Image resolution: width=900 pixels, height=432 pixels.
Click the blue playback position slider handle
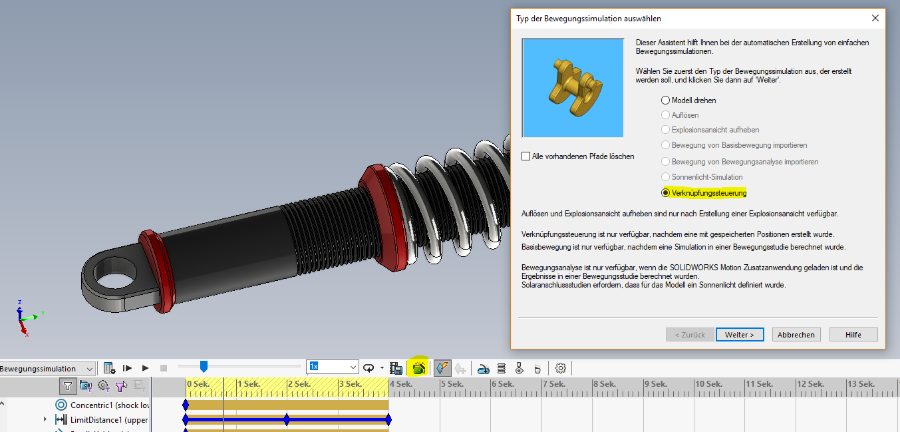point(203,367)
